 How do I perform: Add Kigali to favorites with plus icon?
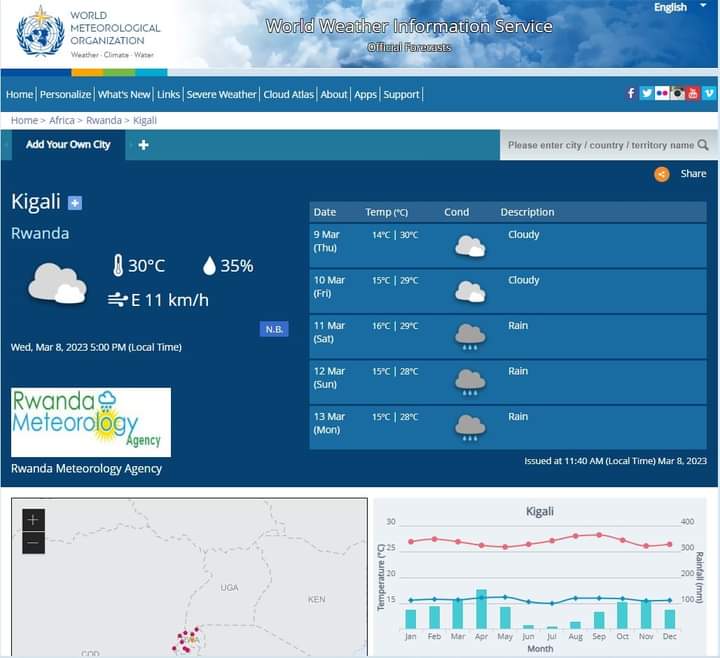75,203
